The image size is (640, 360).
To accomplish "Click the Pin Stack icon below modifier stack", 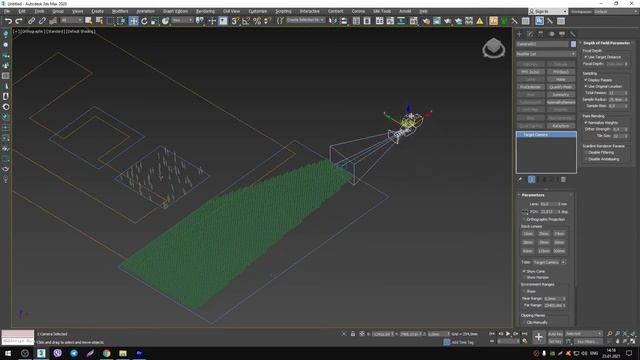I will (x=520, y=179).
